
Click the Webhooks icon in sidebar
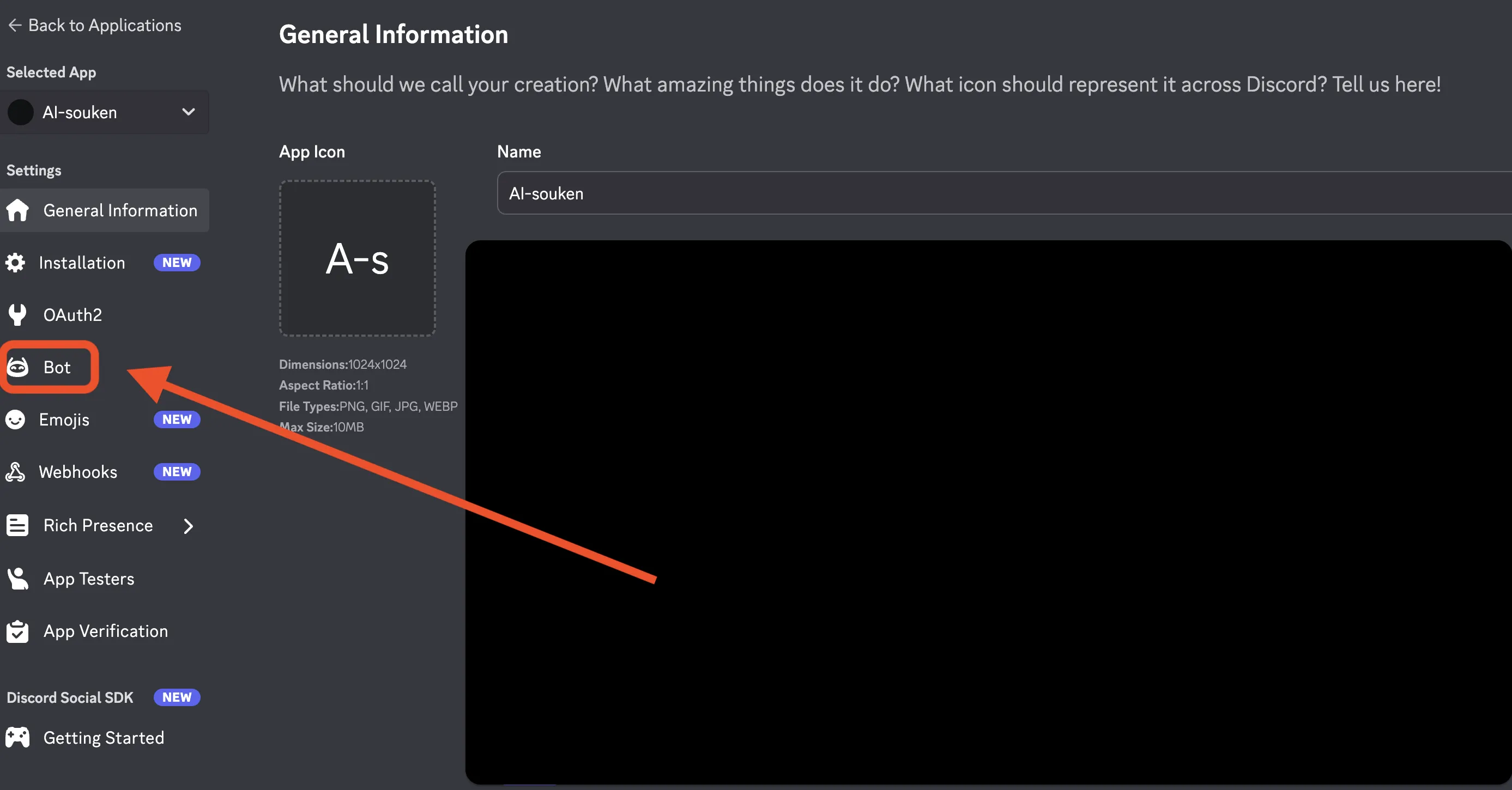click(15, 471)
